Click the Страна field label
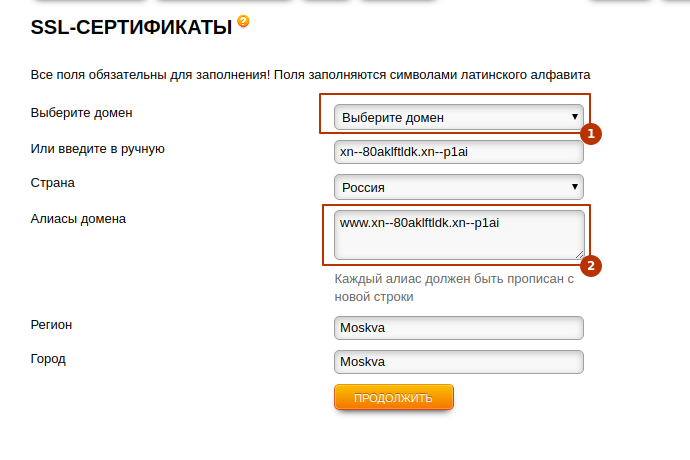The image size is (690, 460). [53, 183]
